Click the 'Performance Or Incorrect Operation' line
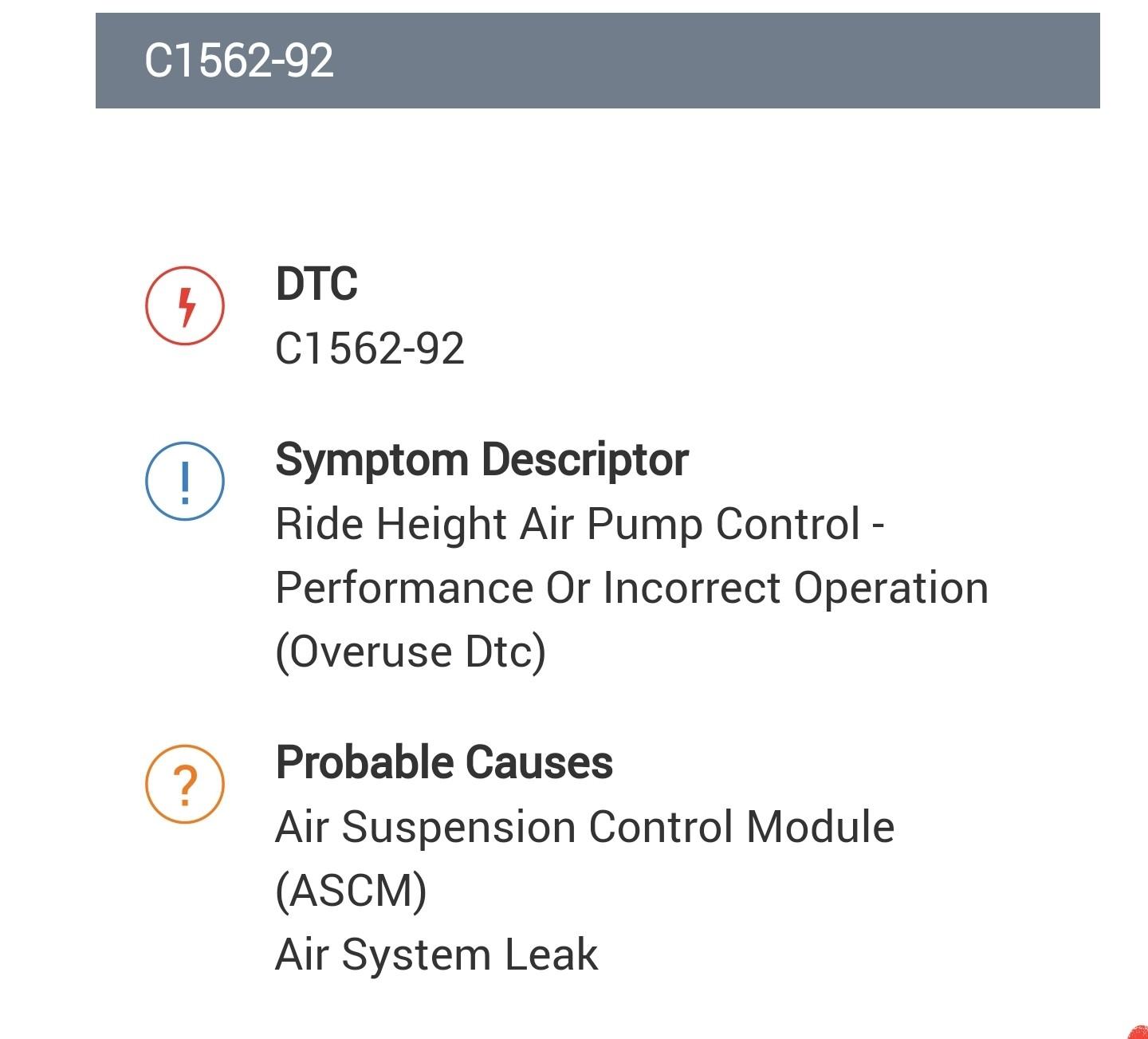 [632, 588]
